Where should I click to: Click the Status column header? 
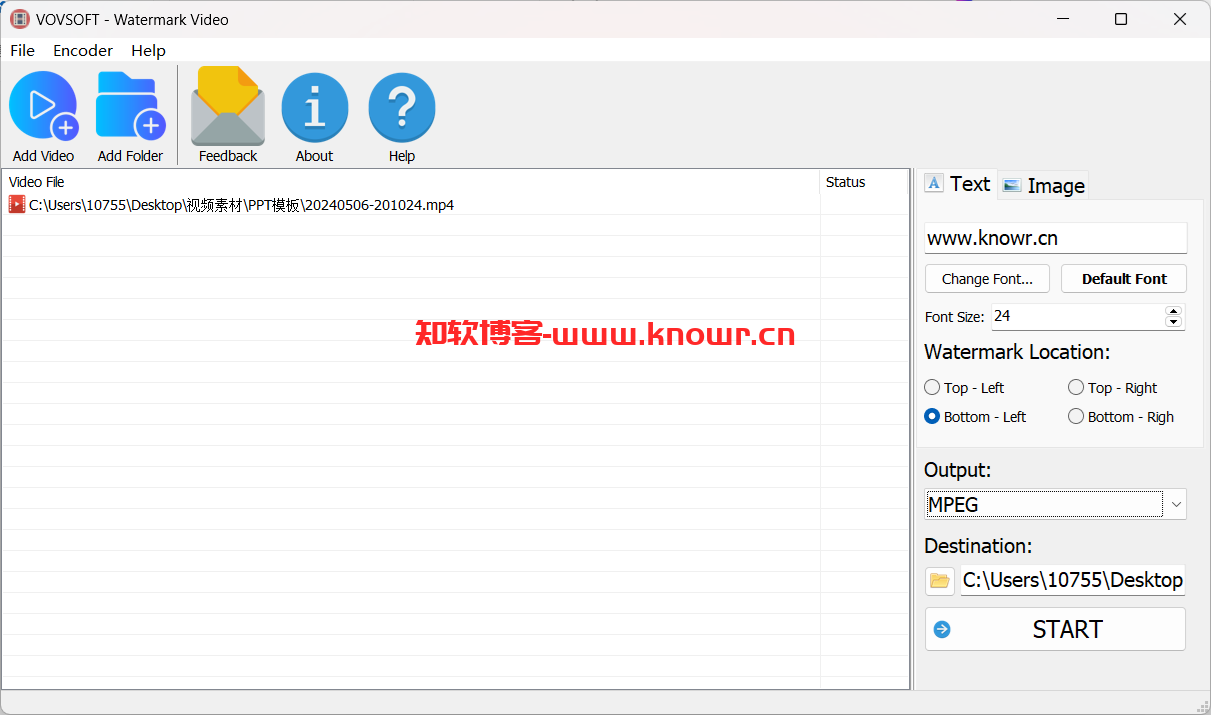point(864,182)
